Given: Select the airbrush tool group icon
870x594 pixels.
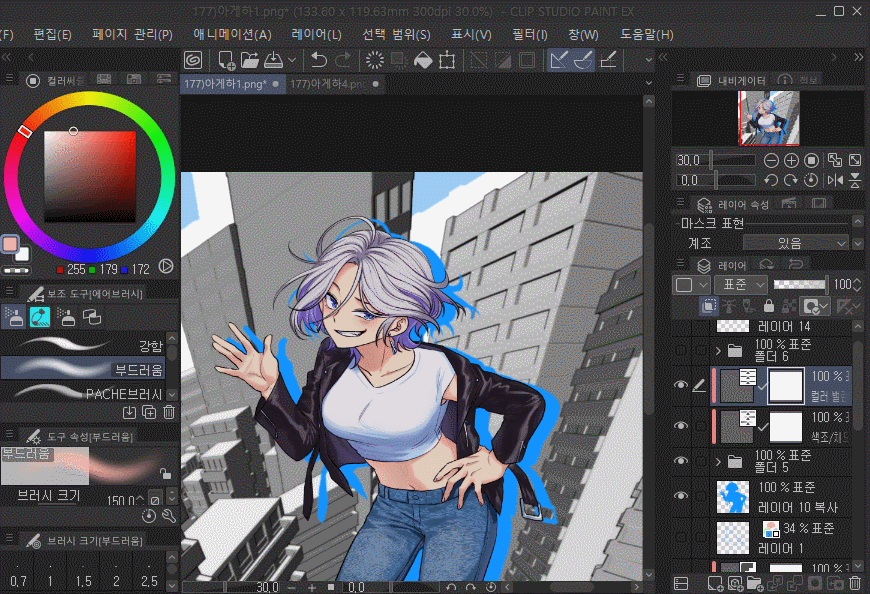Looking at the screenshot, I should [x=13, y=317].
